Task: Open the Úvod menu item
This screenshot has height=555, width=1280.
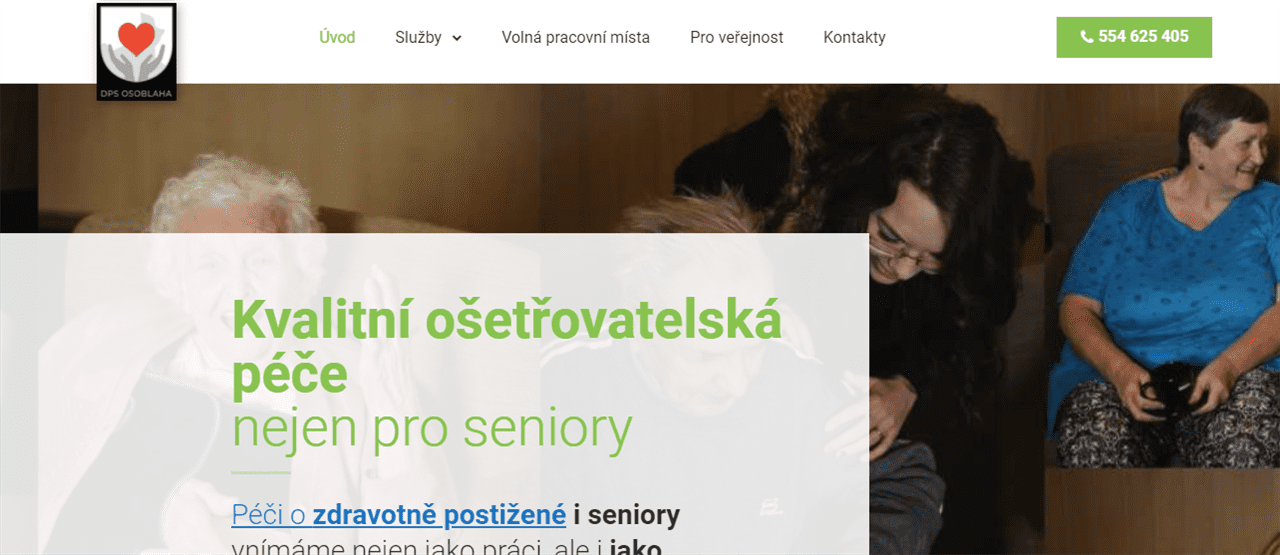Action: pos(337,37)
